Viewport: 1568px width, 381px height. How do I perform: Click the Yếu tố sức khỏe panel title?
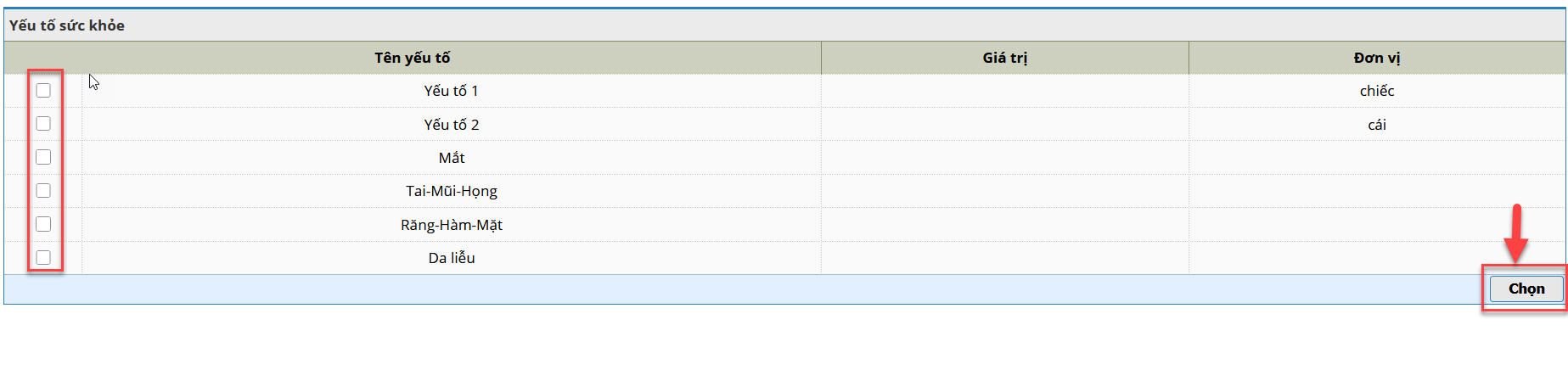point(67,25)
